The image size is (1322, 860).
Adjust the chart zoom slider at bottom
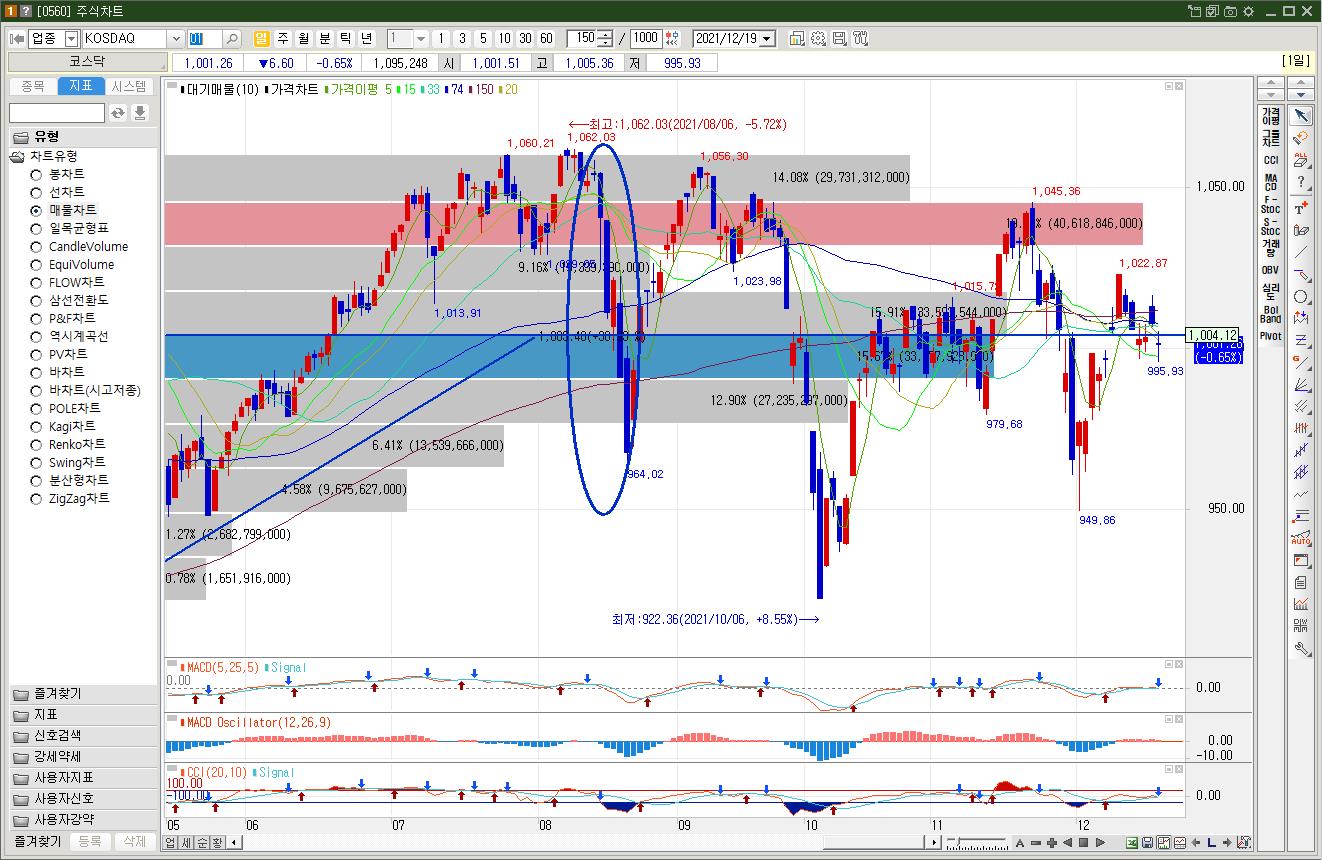point(958,842)
